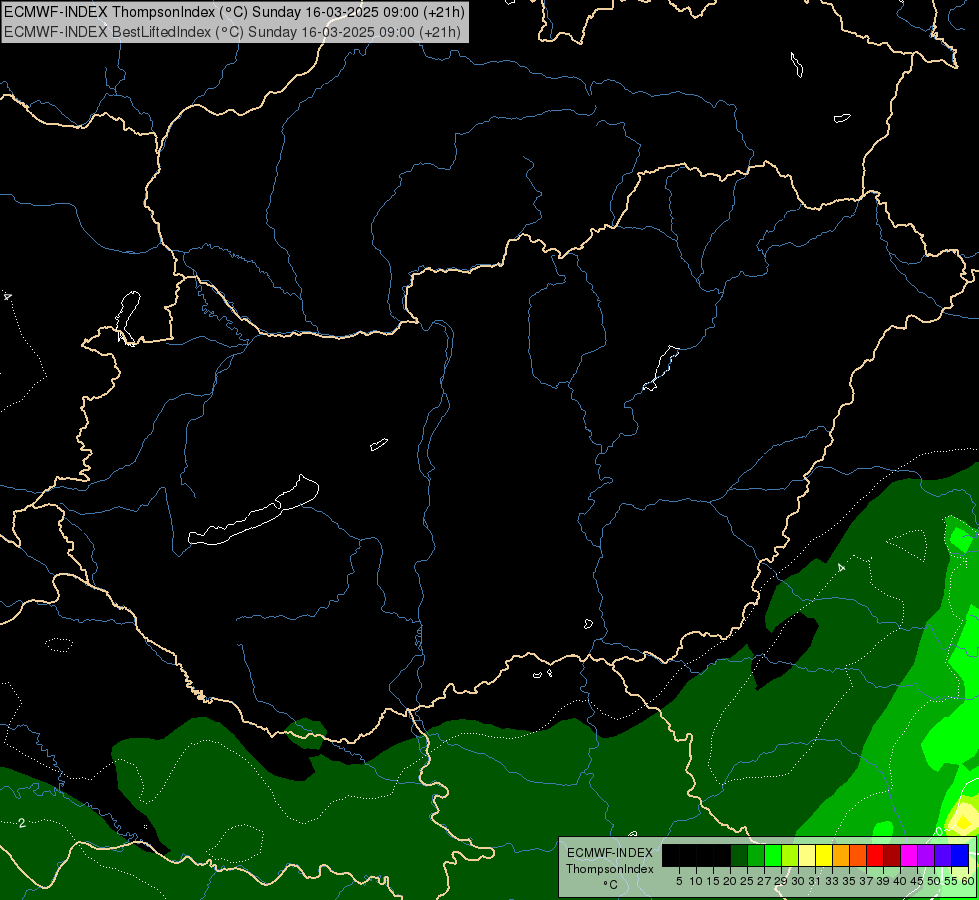Click the legend scale value 40
979x900 pixels.
click(900, 881)
